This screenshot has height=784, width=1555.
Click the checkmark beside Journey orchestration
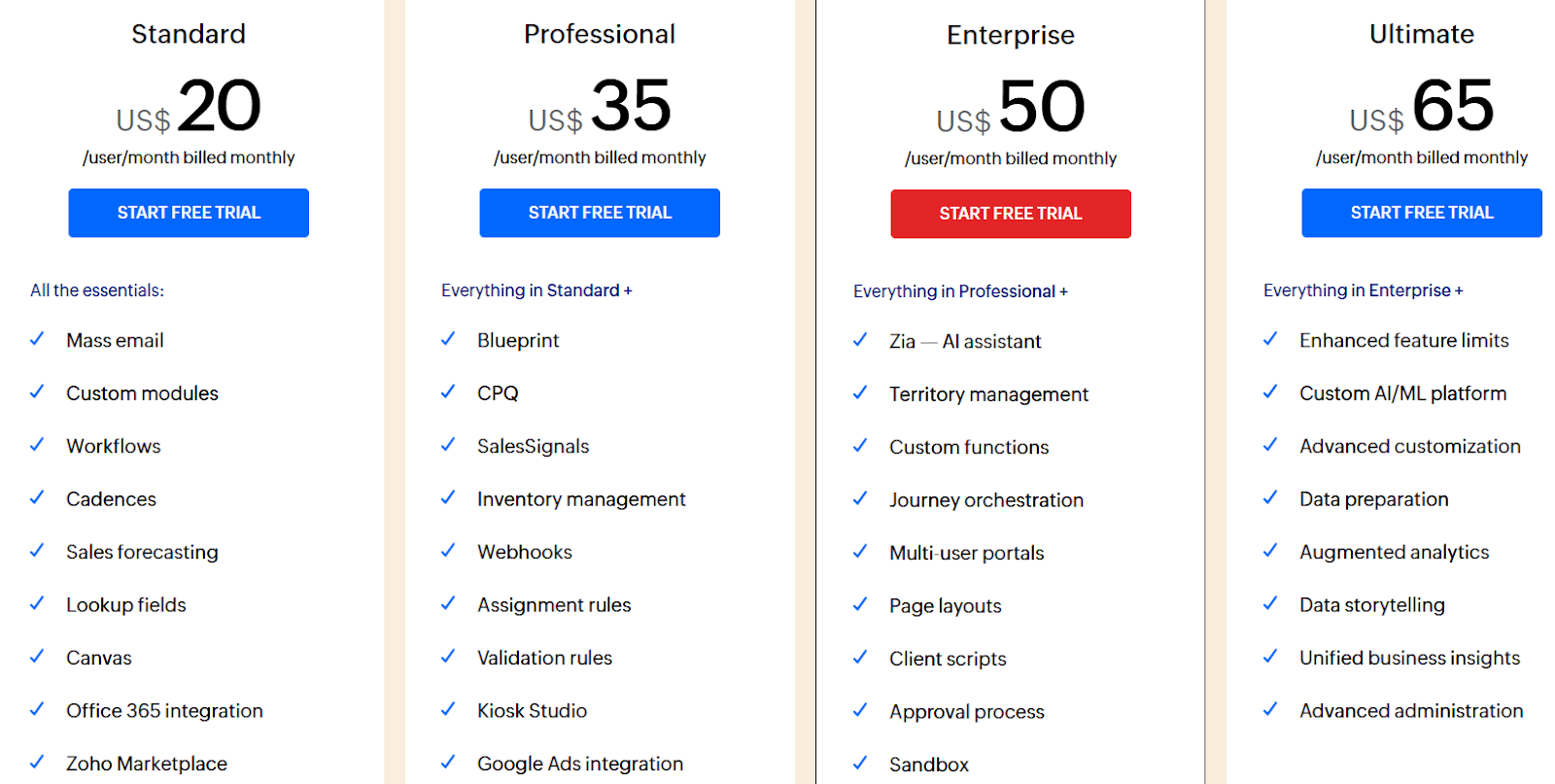click(860, 499)
